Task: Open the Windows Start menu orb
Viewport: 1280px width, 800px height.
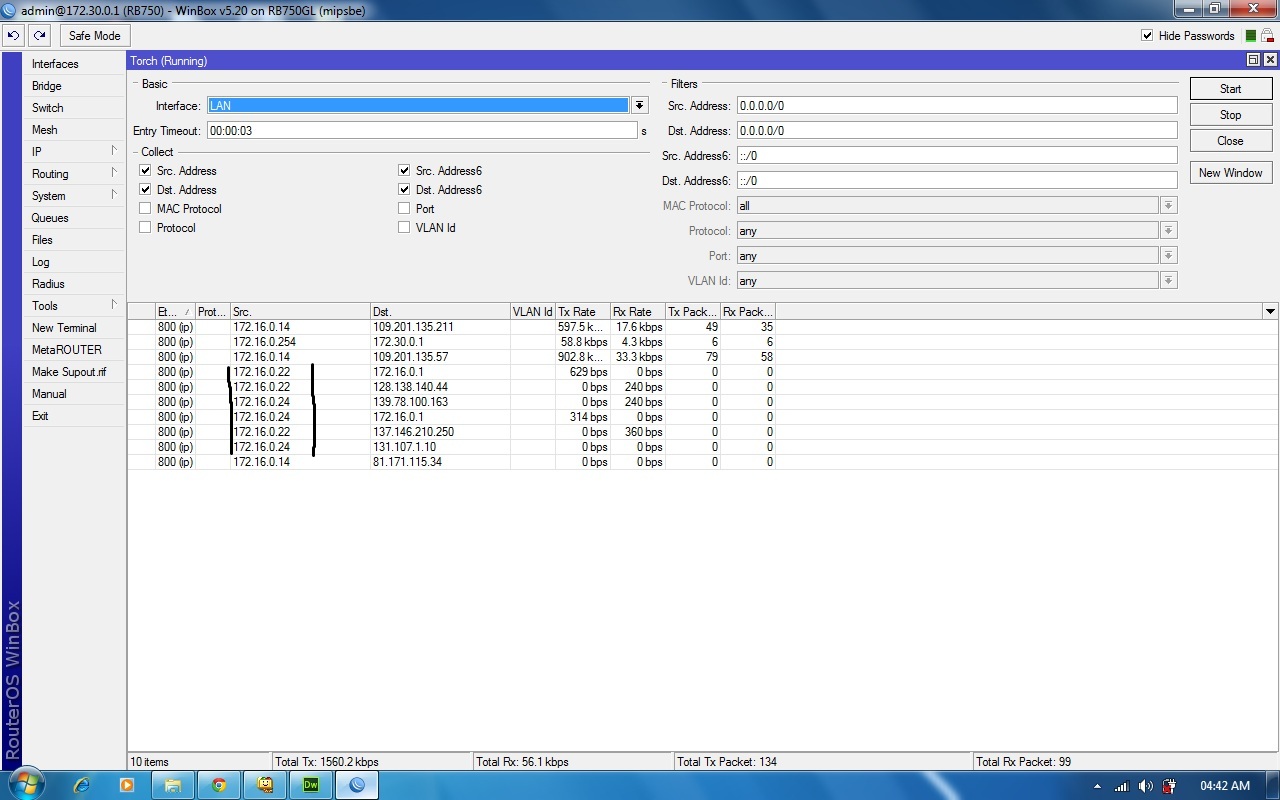Action: [x=25, y=785]
